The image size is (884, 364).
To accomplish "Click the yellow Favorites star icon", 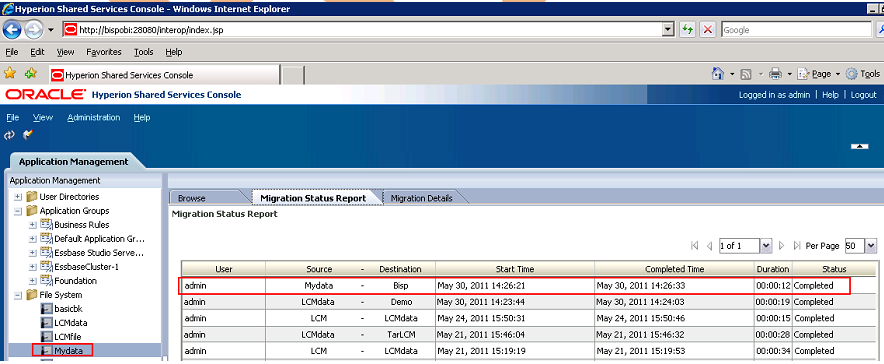I will point(10,73).
